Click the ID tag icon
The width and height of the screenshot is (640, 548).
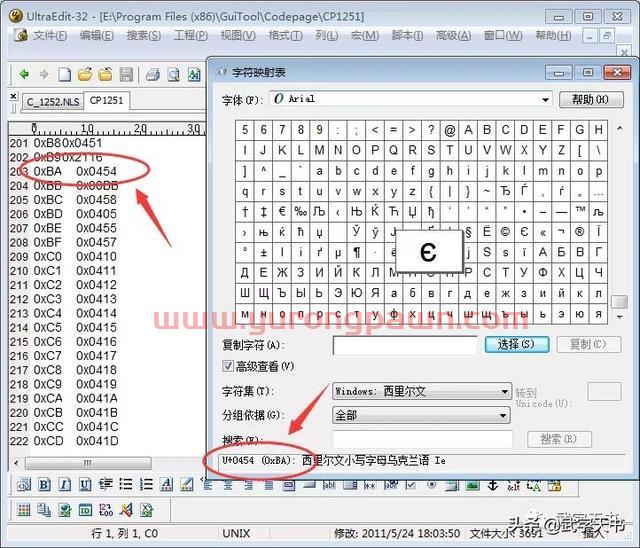pos(85,510)
